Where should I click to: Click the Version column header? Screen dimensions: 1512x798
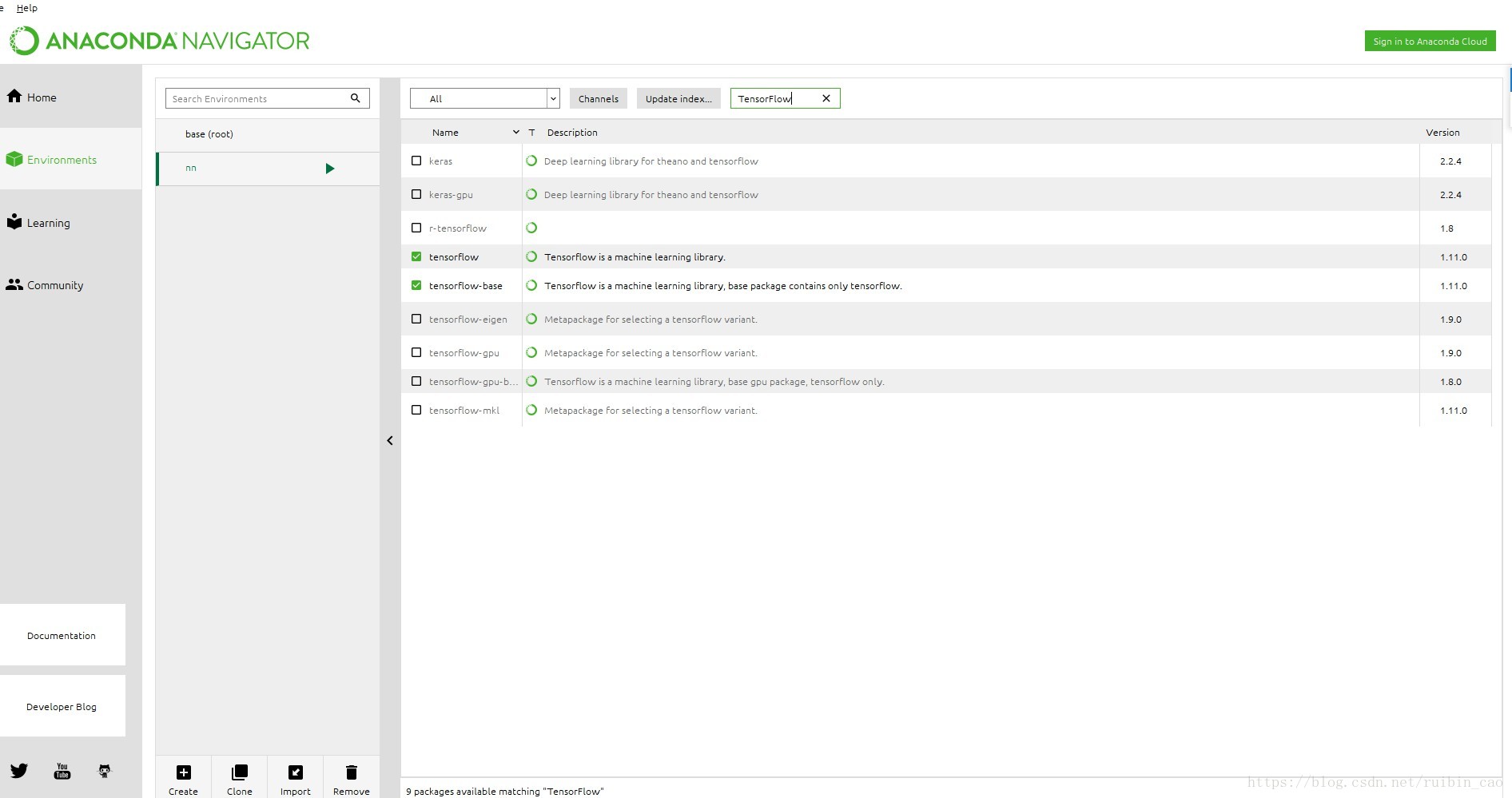[1442, 133]
